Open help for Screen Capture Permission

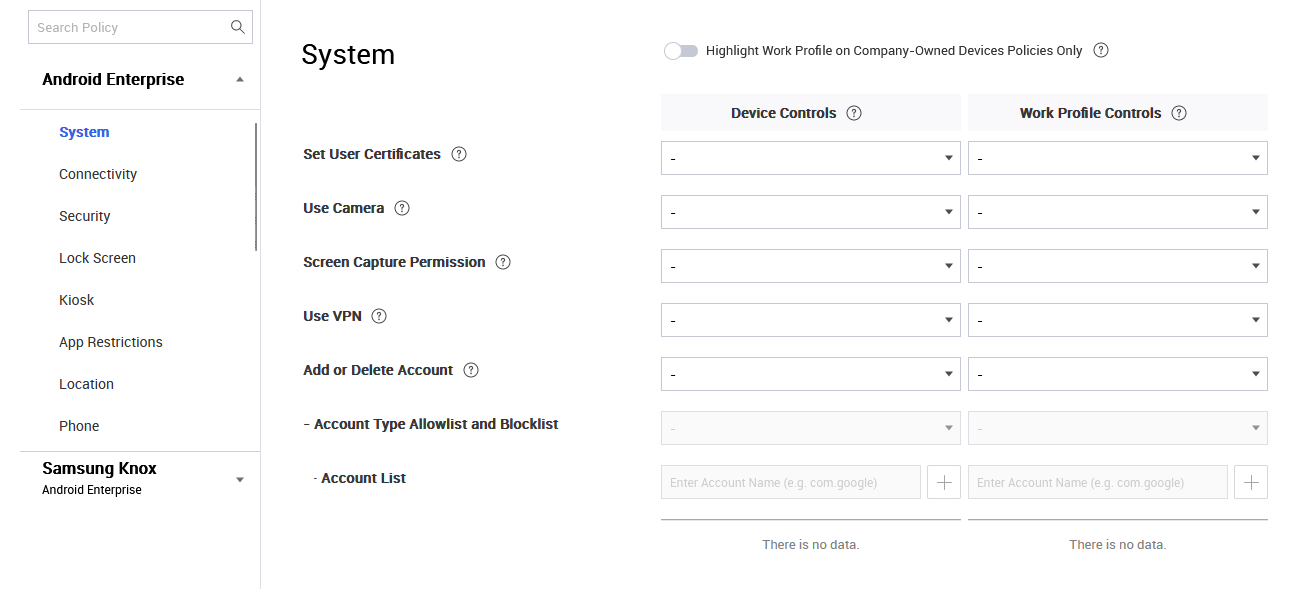[x=503, y=261]
